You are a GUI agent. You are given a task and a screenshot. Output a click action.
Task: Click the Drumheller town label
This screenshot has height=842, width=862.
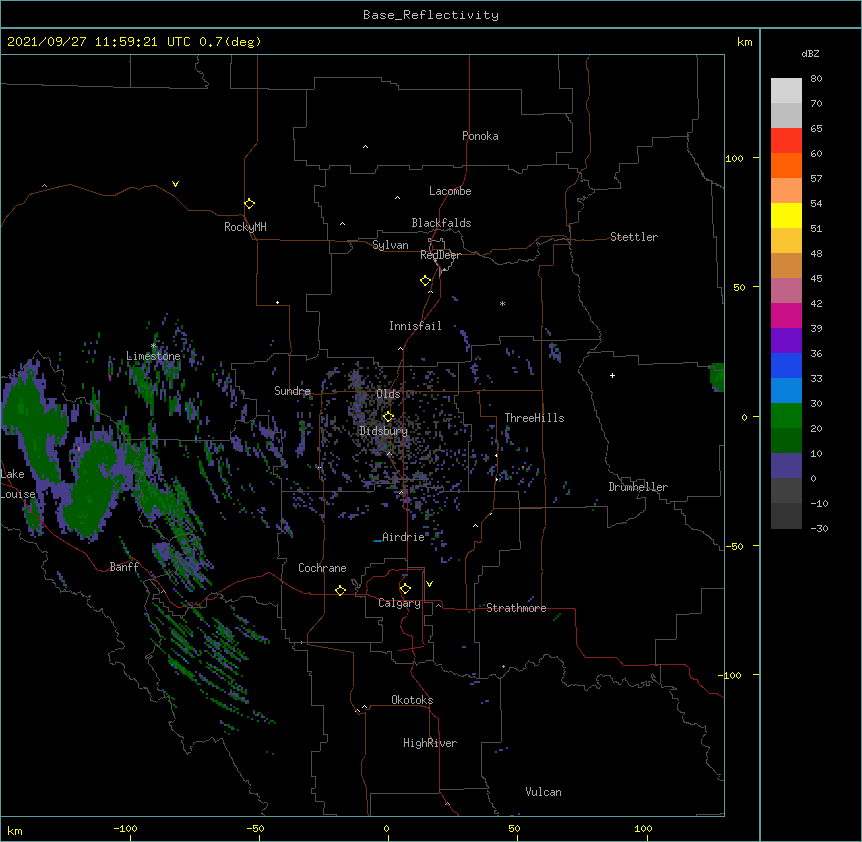click(638, 487)
